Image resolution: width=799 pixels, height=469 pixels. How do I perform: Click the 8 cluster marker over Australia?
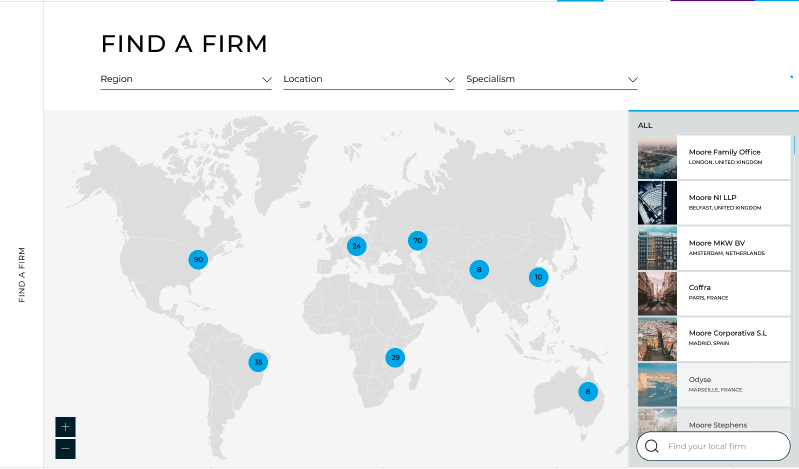[x=587, y=391]
